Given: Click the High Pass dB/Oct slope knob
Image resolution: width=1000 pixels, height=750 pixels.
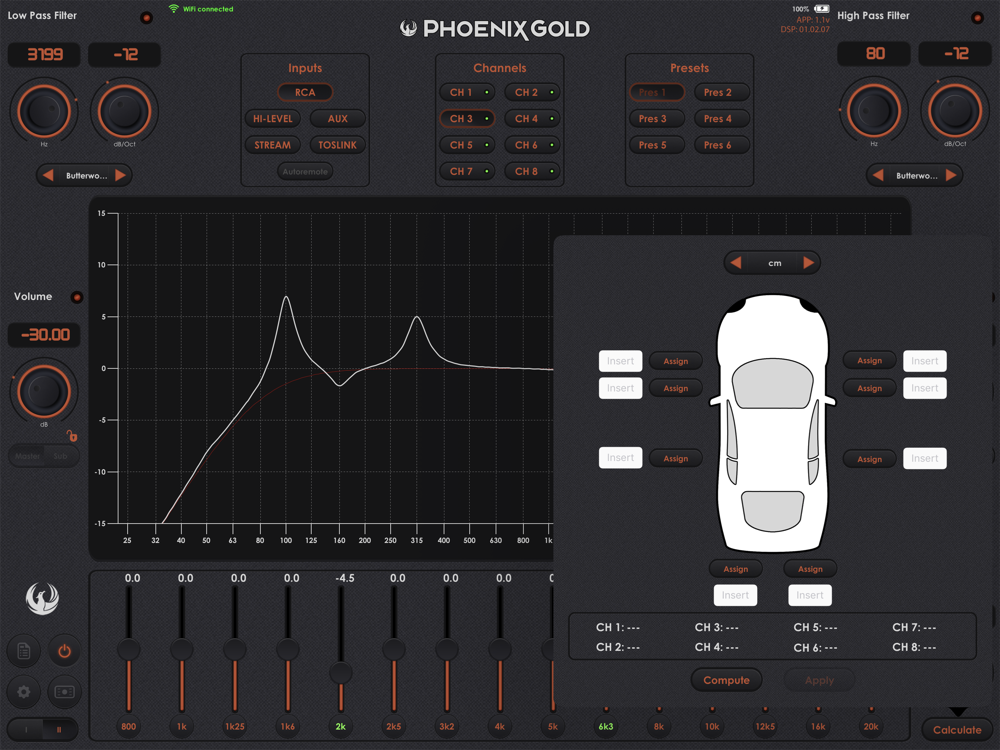Looking at the screenshot, I should coord(954,110).
